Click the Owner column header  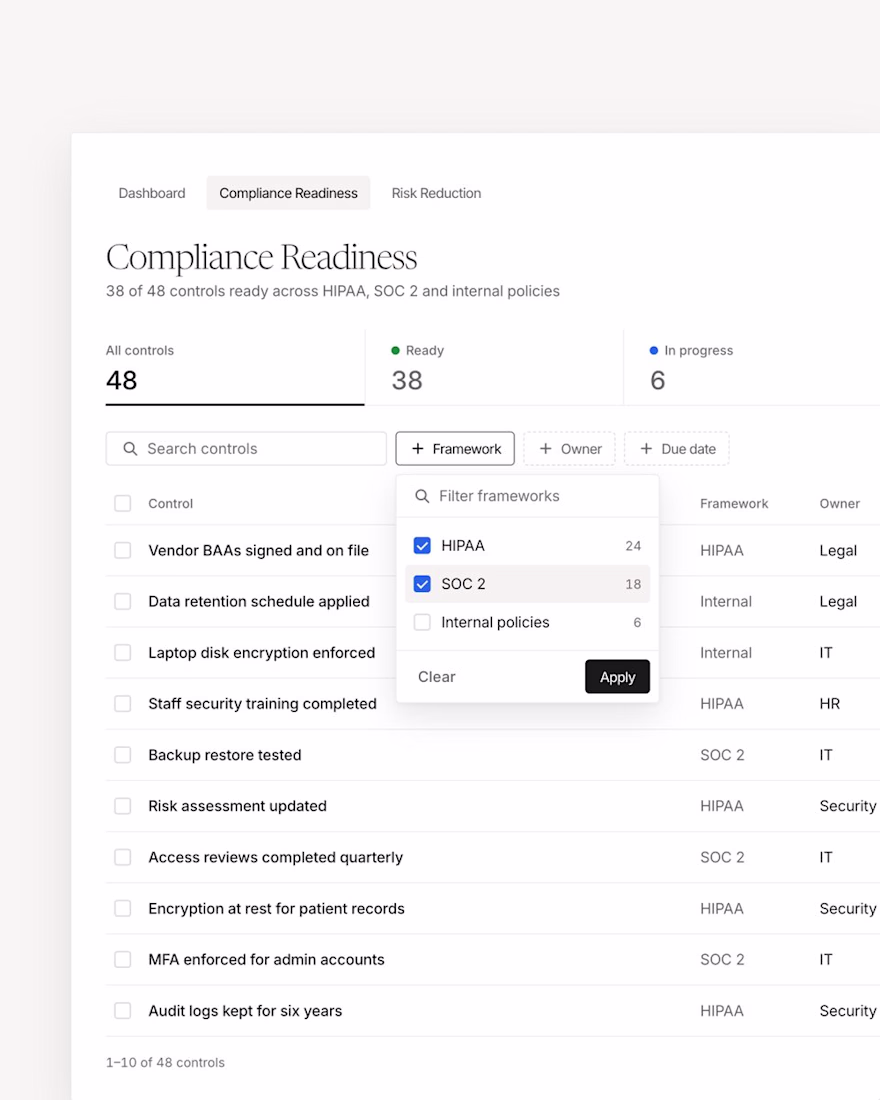(x=839, y=503)
